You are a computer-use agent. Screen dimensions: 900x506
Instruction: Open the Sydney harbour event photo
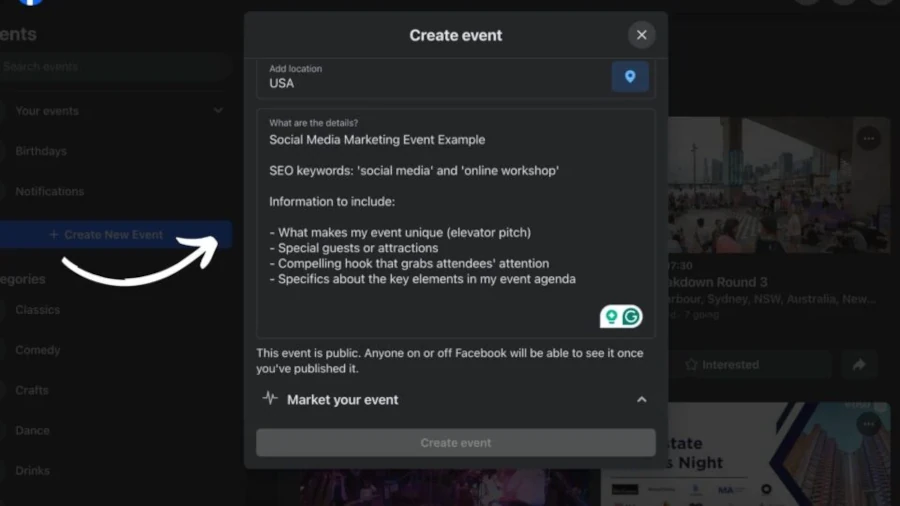779,185
